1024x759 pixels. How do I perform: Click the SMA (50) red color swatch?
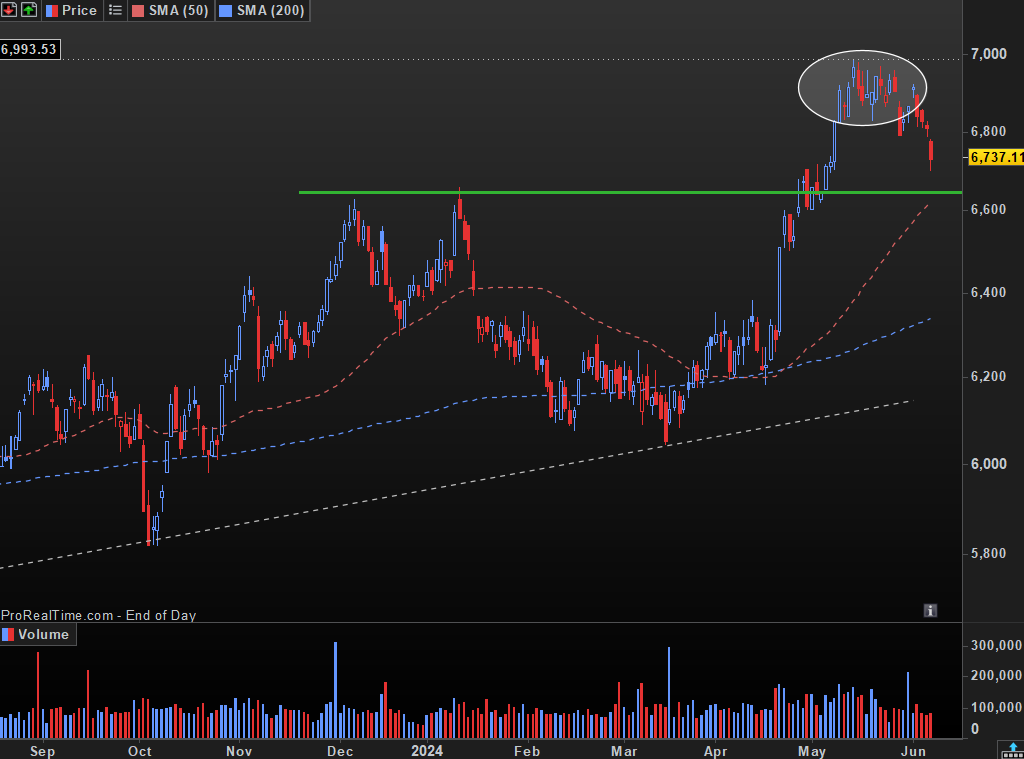coord(138,10)
